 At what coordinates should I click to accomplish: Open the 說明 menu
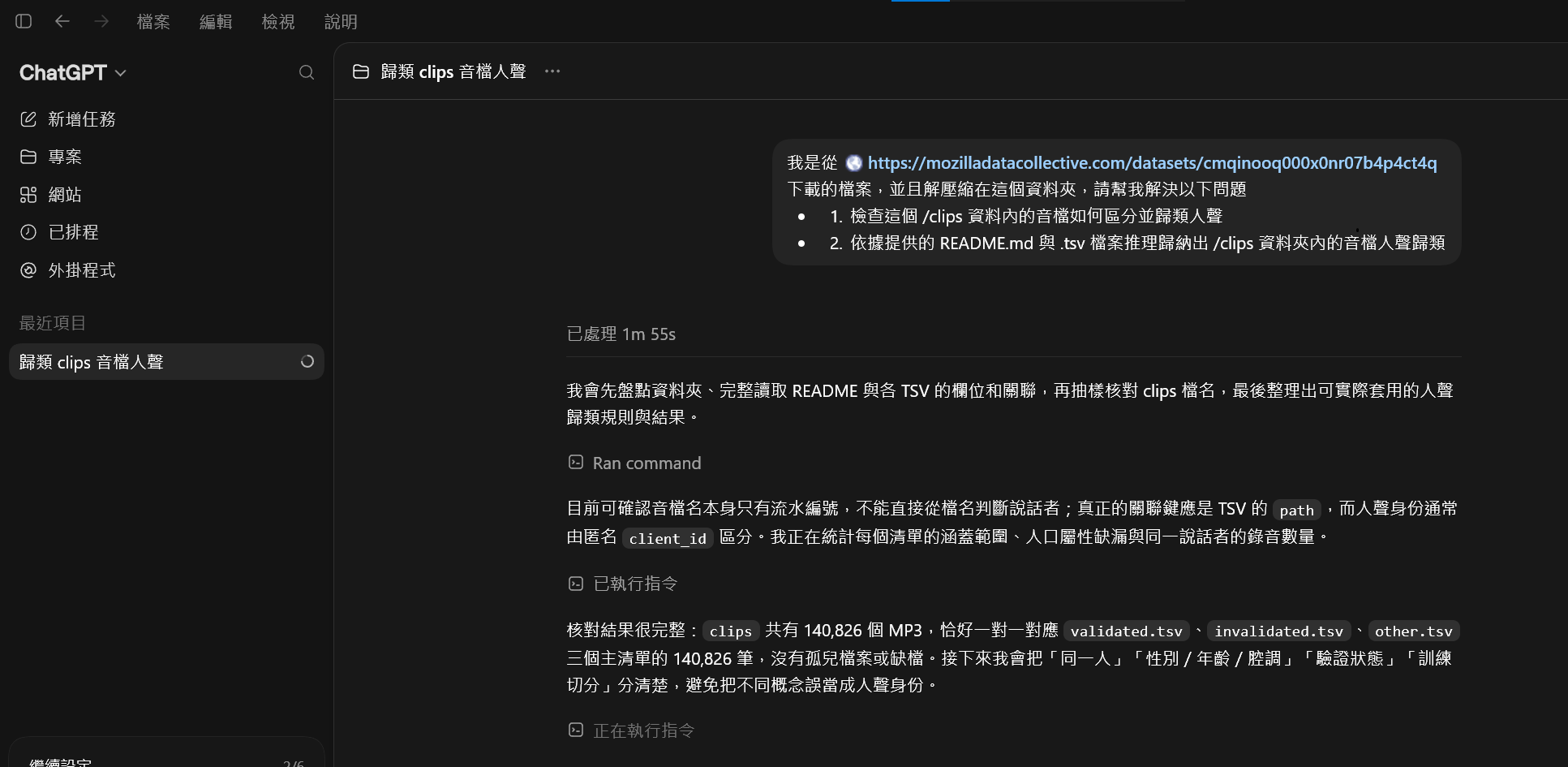(x=341, y=22)
